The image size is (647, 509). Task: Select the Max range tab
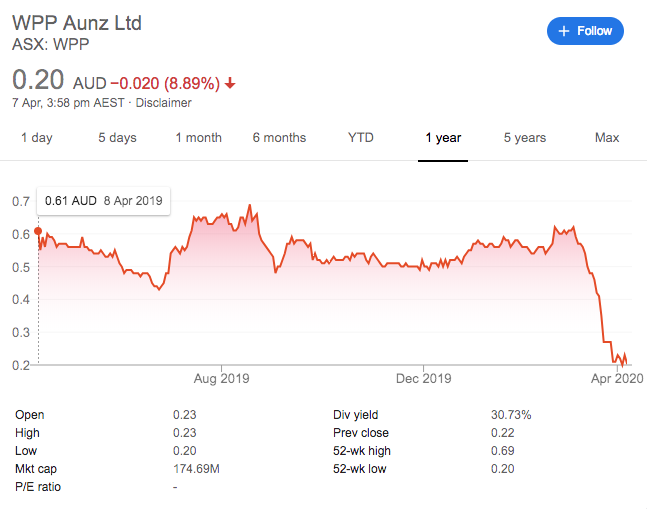tap(606, 138)
